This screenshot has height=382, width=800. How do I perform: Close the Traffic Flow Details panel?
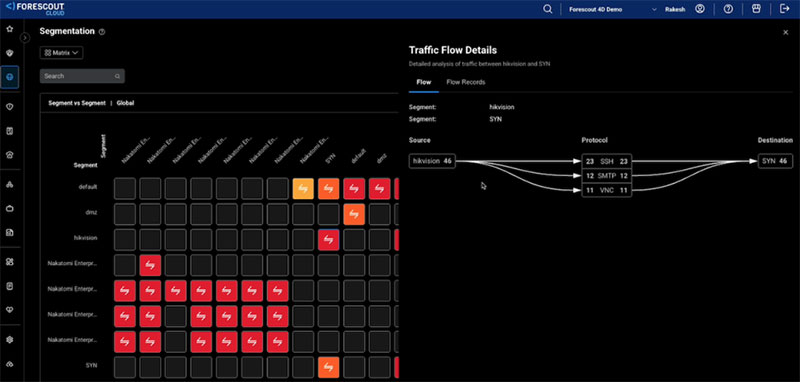[786, 32]
